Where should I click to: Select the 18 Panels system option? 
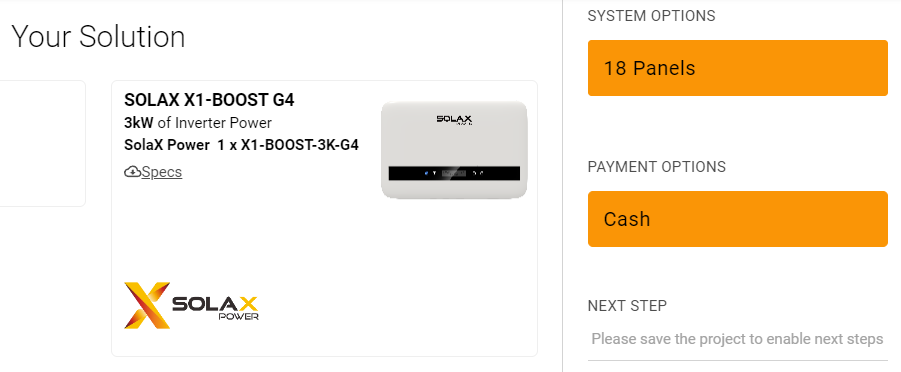(738, 68)
